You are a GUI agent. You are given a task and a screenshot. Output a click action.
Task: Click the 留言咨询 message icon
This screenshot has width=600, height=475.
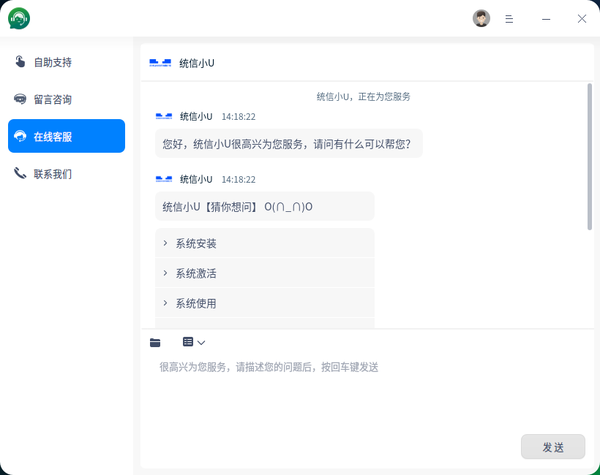pyautogui.click(x=20, y=99)
